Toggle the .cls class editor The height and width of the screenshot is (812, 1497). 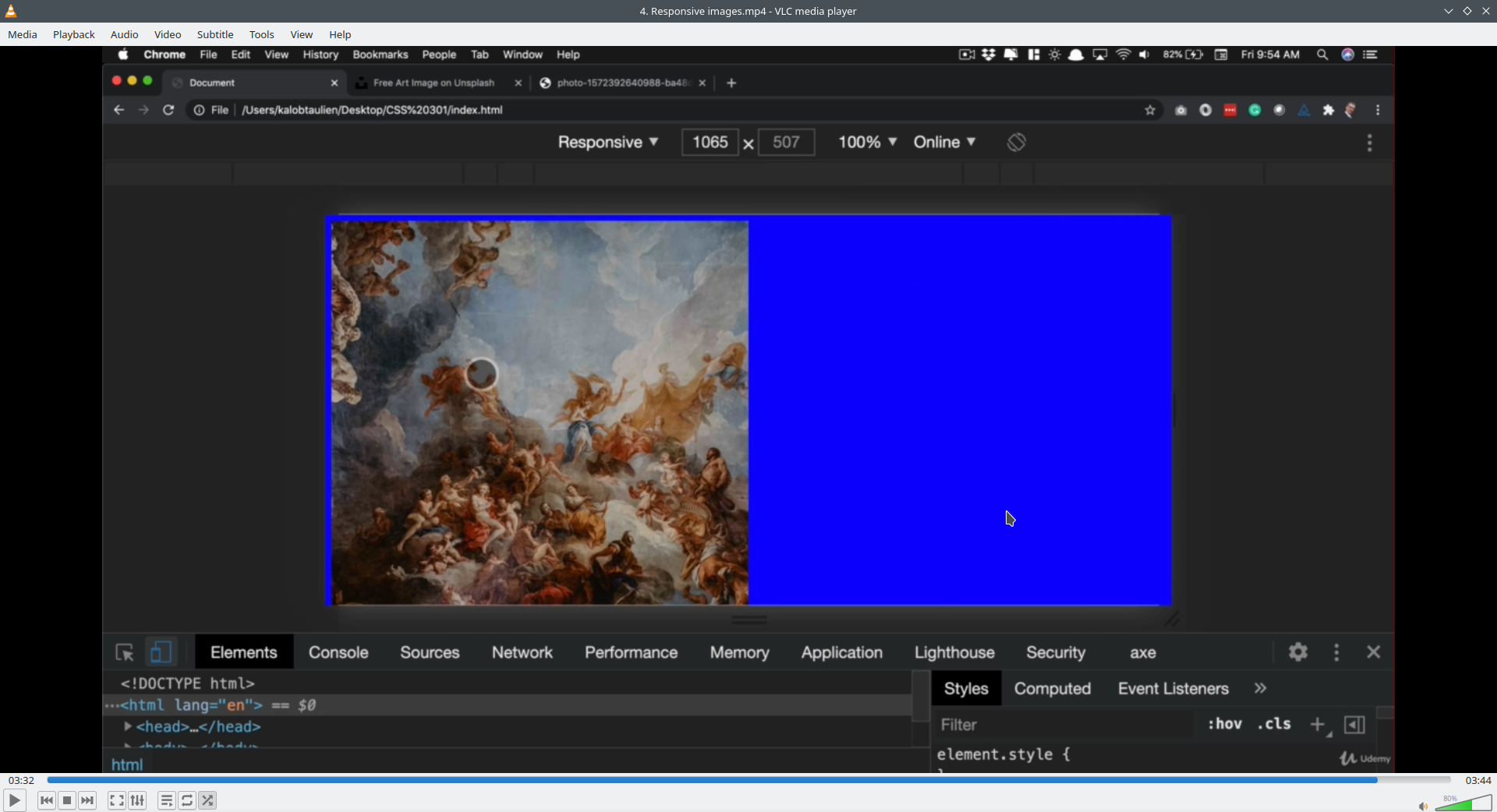[1274, 724]
